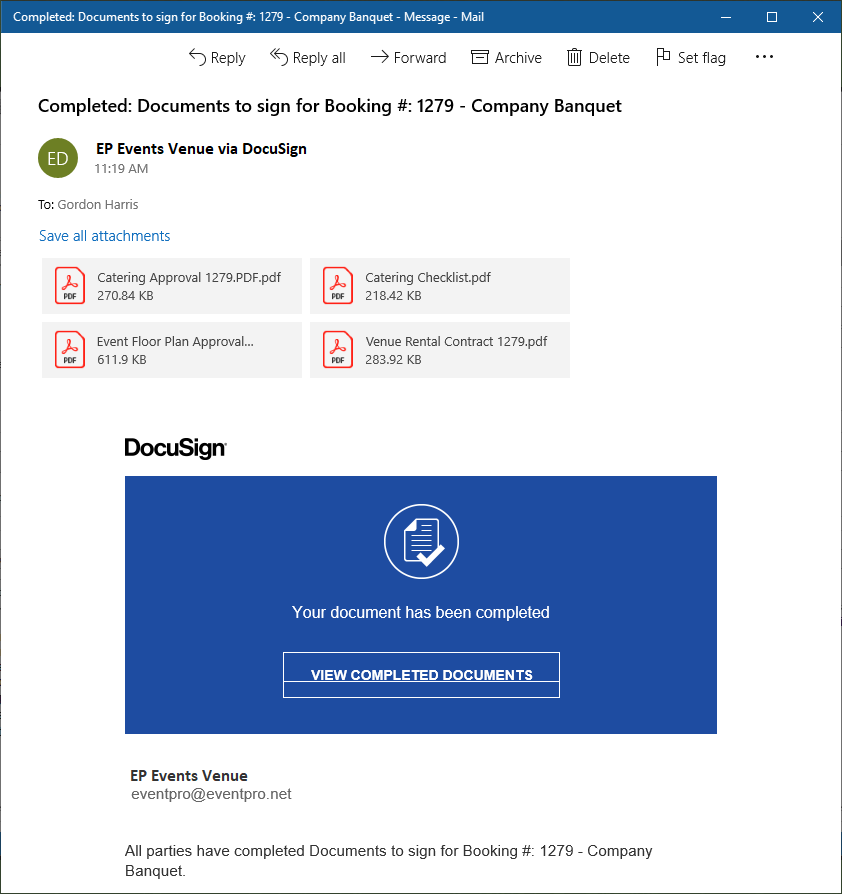Click 'All parties have completed' body text
Viewport: 842px width, 894px height.
pos(389,861)
